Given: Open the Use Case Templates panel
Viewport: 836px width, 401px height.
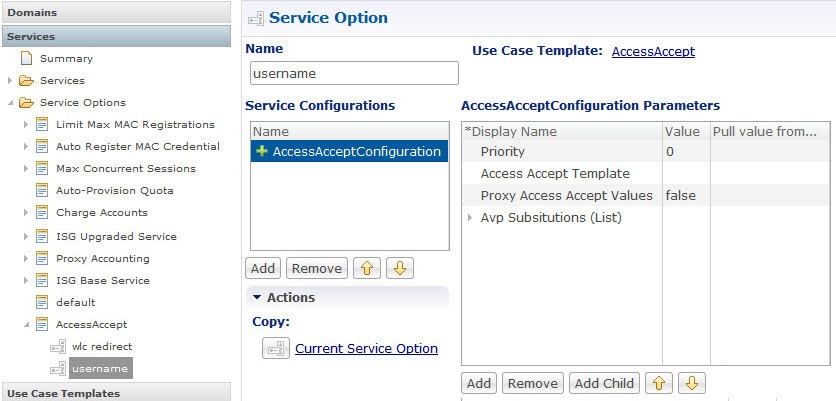Looking at the screenshot, I should (x=116, y=392).
